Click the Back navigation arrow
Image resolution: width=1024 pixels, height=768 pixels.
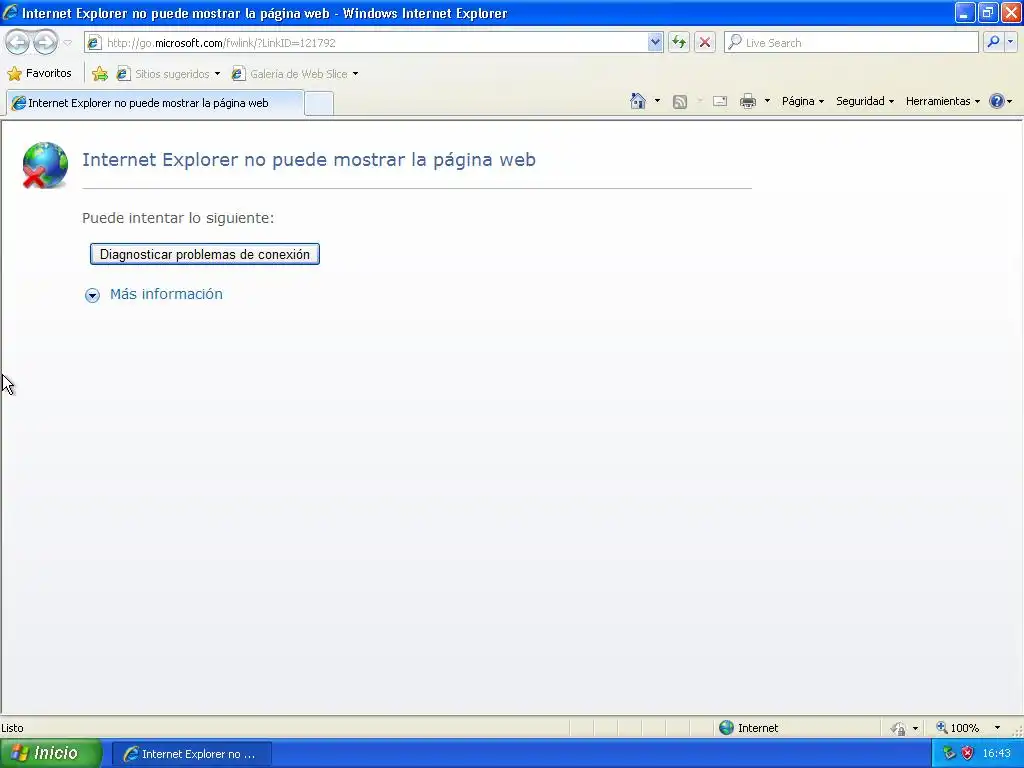(18, 43)
